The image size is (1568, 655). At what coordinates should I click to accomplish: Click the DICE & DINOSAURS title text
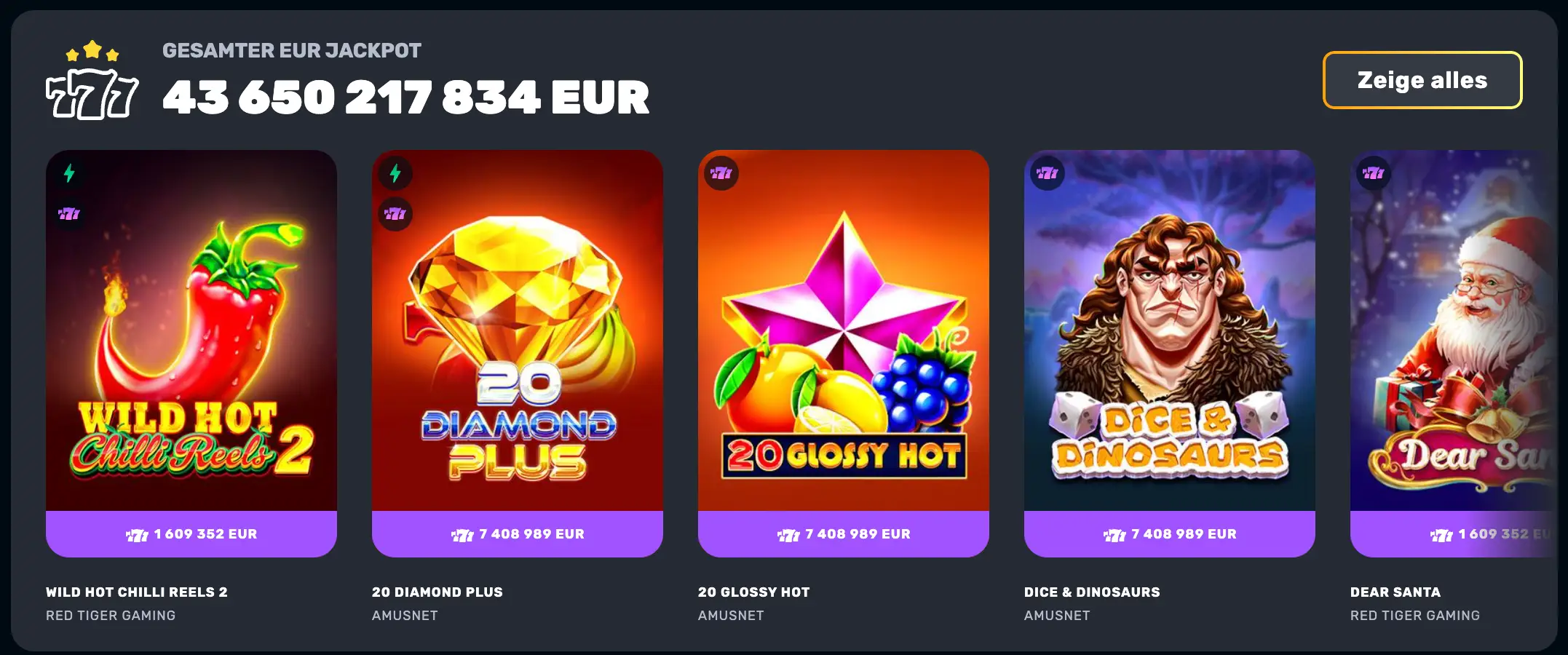(x=1092, y=592)
